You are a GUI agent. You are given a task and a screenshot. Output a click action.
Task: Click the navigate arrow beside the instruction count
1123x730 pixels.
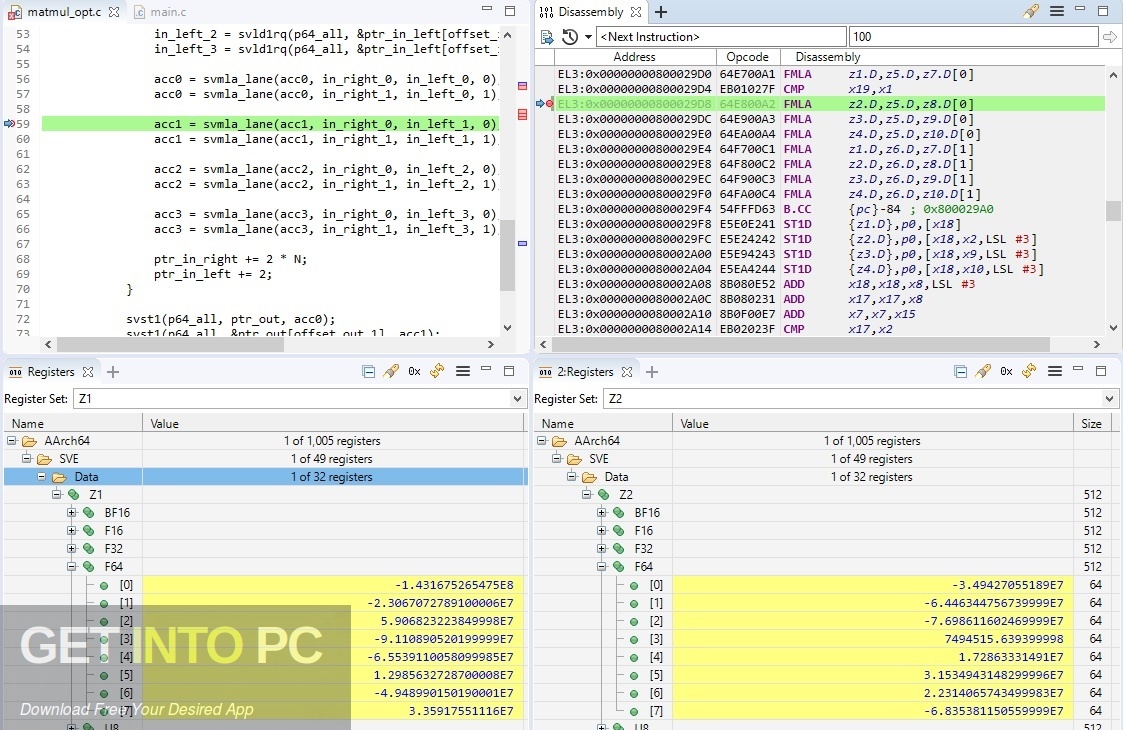coord(1110,36)
